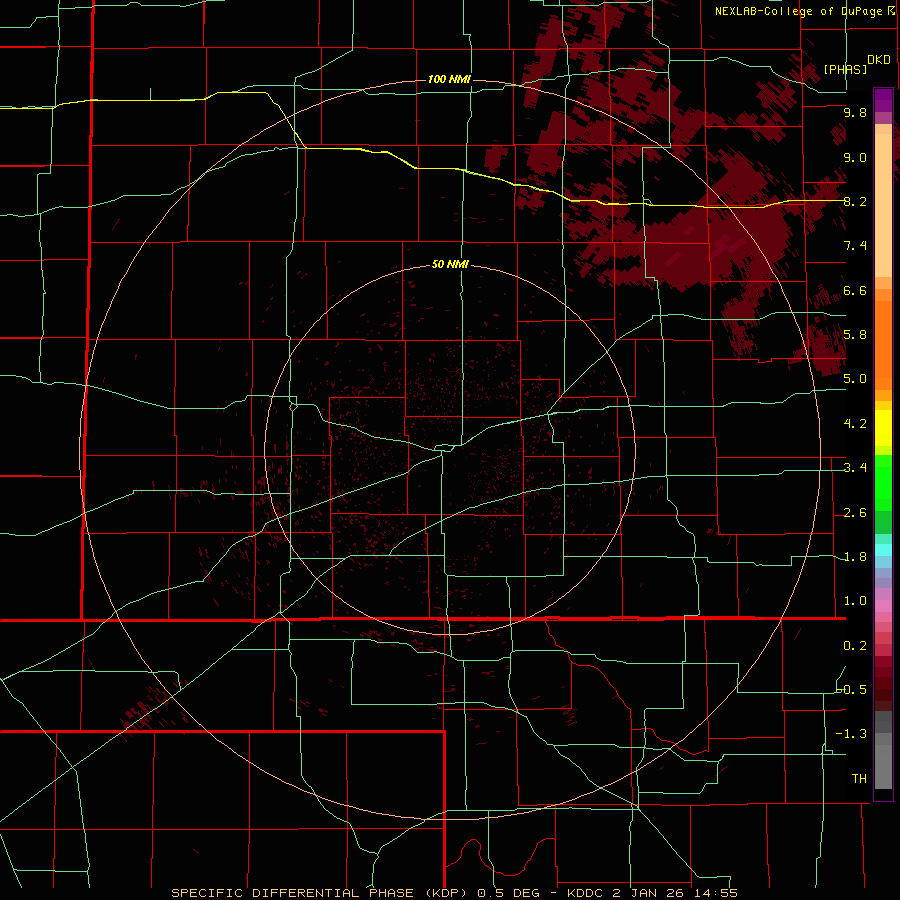This screenshot has height=900, width=900.
Task: Click the 2.6 scale label
Action: pyautogui.click(x=855, y=513)
